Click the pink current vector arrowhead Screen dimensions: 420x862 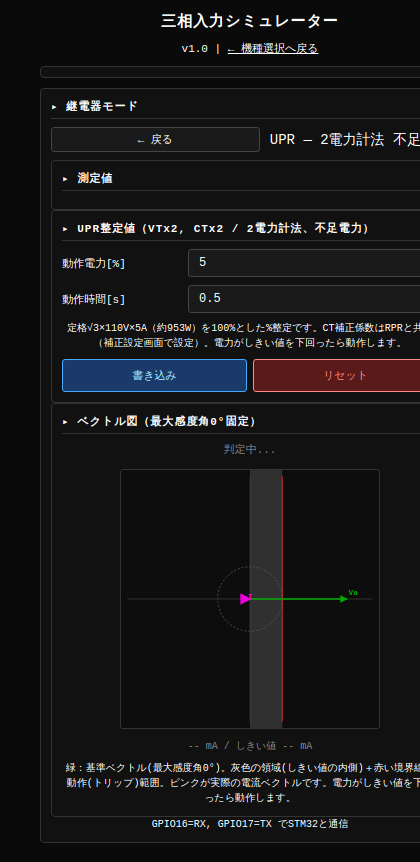[x=245, y=599]
